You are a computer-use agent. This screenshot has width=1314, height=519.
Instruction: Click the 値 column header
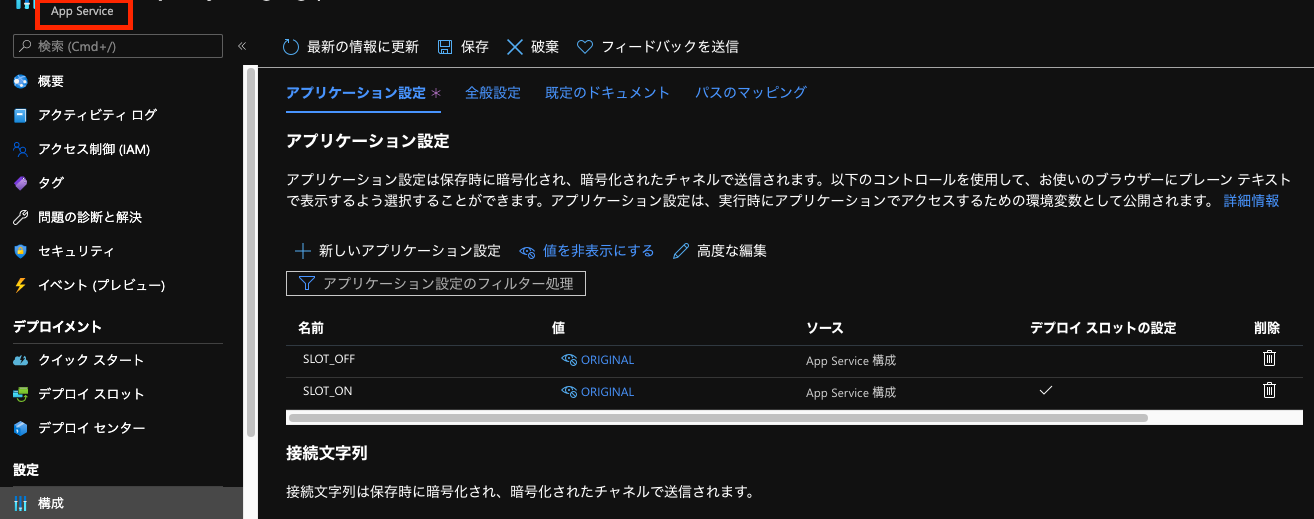[x=559, y=327]
